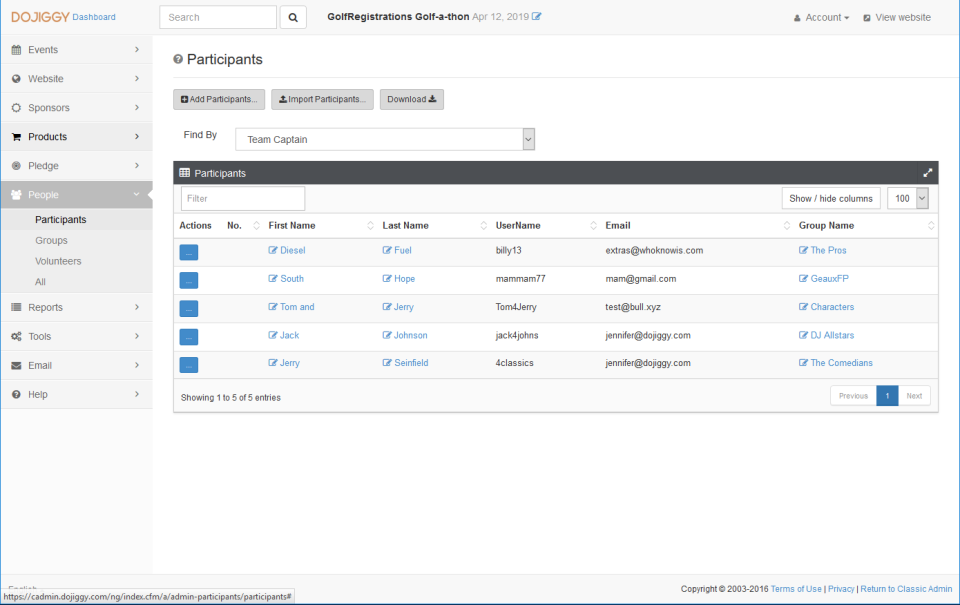Select Groups submenu item
Image resolution: width=960 pixels, height=605 pixels.
[51, 240]
